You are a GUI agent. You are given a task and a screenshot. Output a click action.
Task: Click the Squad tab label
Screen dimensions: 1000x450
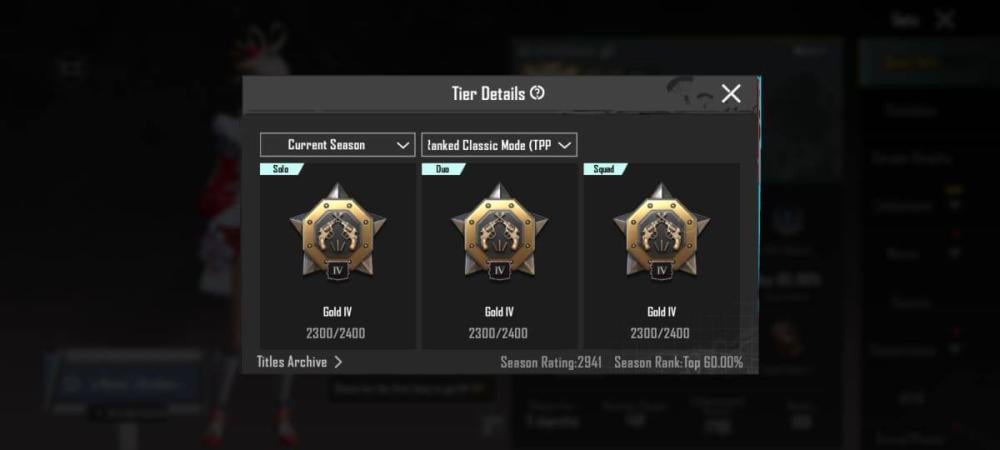pyautogui.click(x=604, y=169)
